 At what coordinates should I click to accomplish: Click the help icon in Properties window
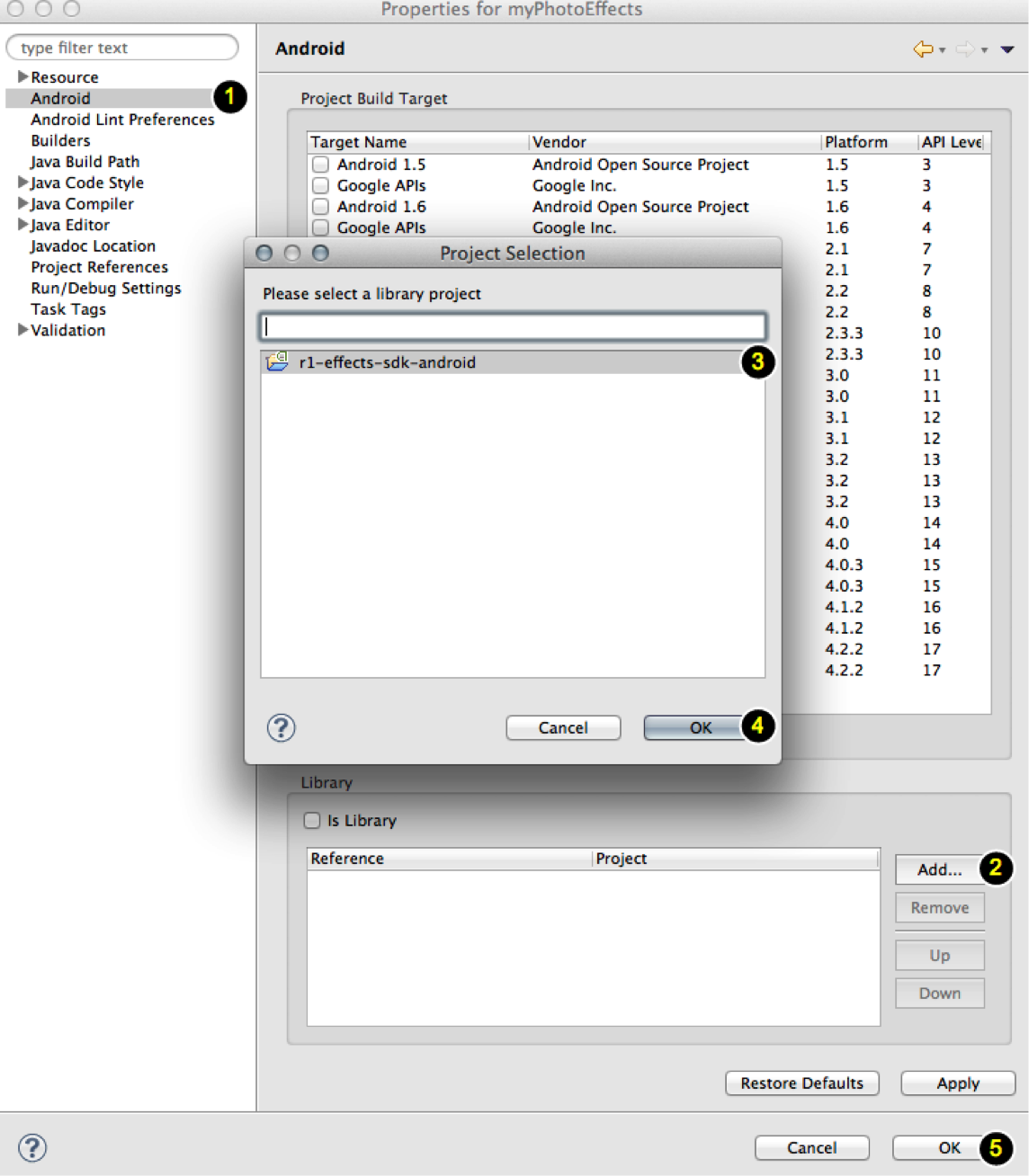pyautogui.click(x=32, y=1147)
